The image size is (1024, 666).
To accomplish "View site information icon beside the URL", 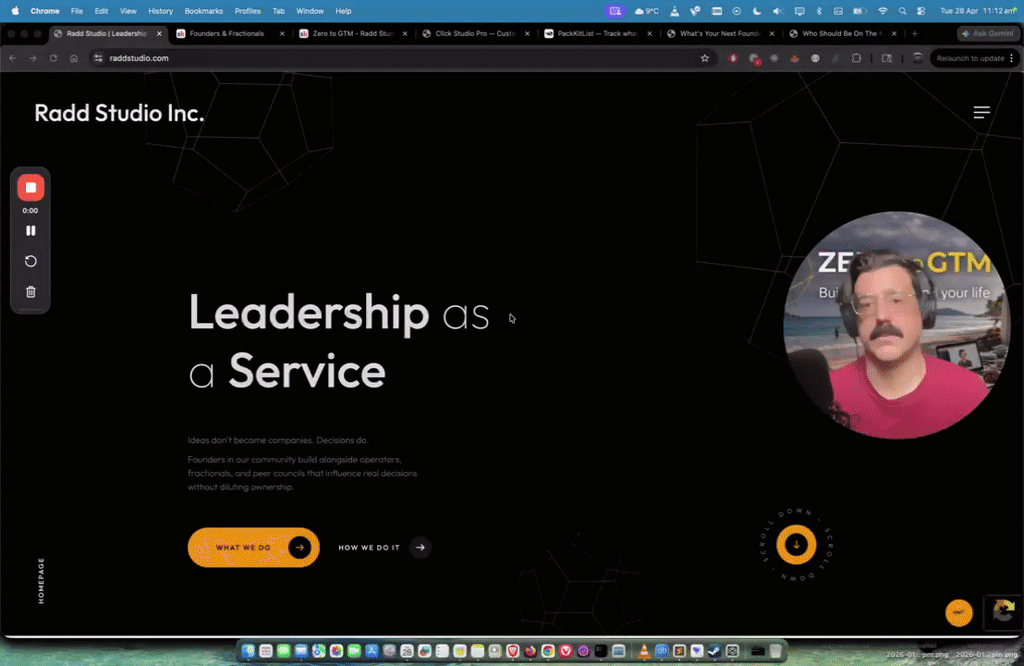I will [98, 58].
